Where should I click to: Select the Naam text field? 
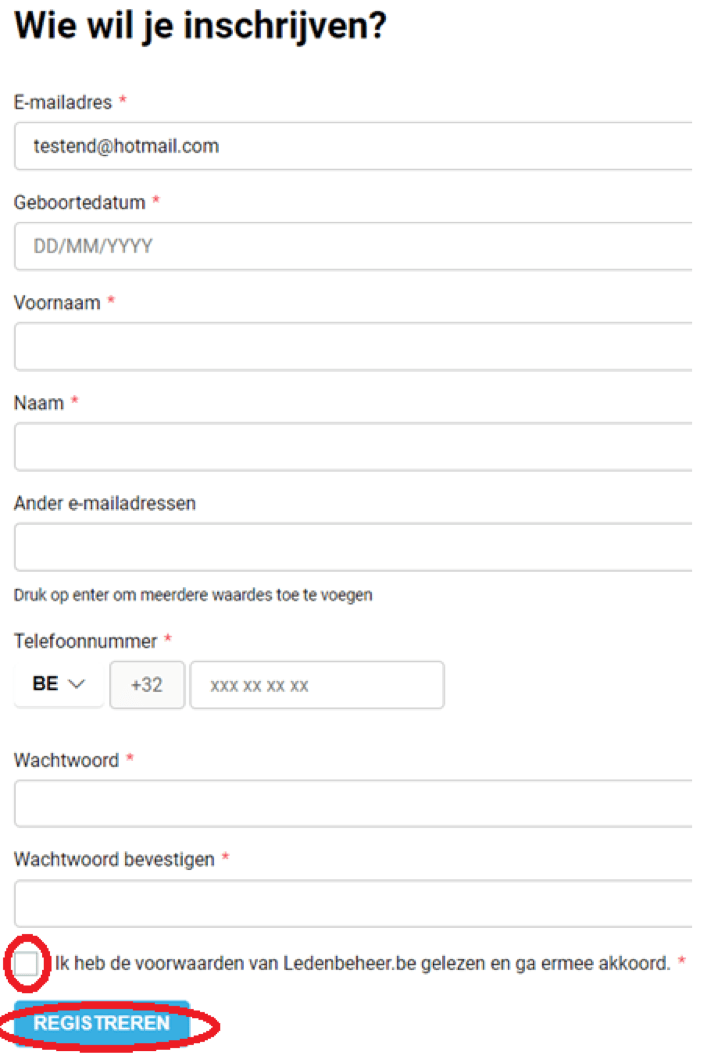[353, 447]
